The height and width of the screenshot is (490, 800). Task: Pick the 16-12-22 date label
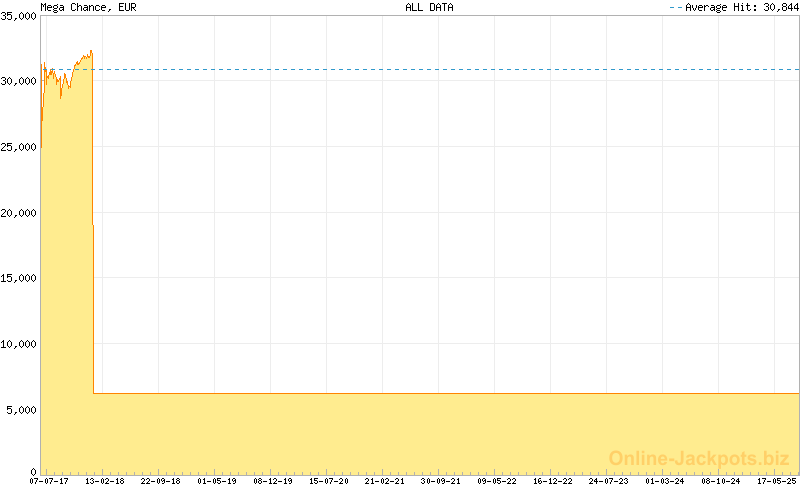[x=553, y=481]
